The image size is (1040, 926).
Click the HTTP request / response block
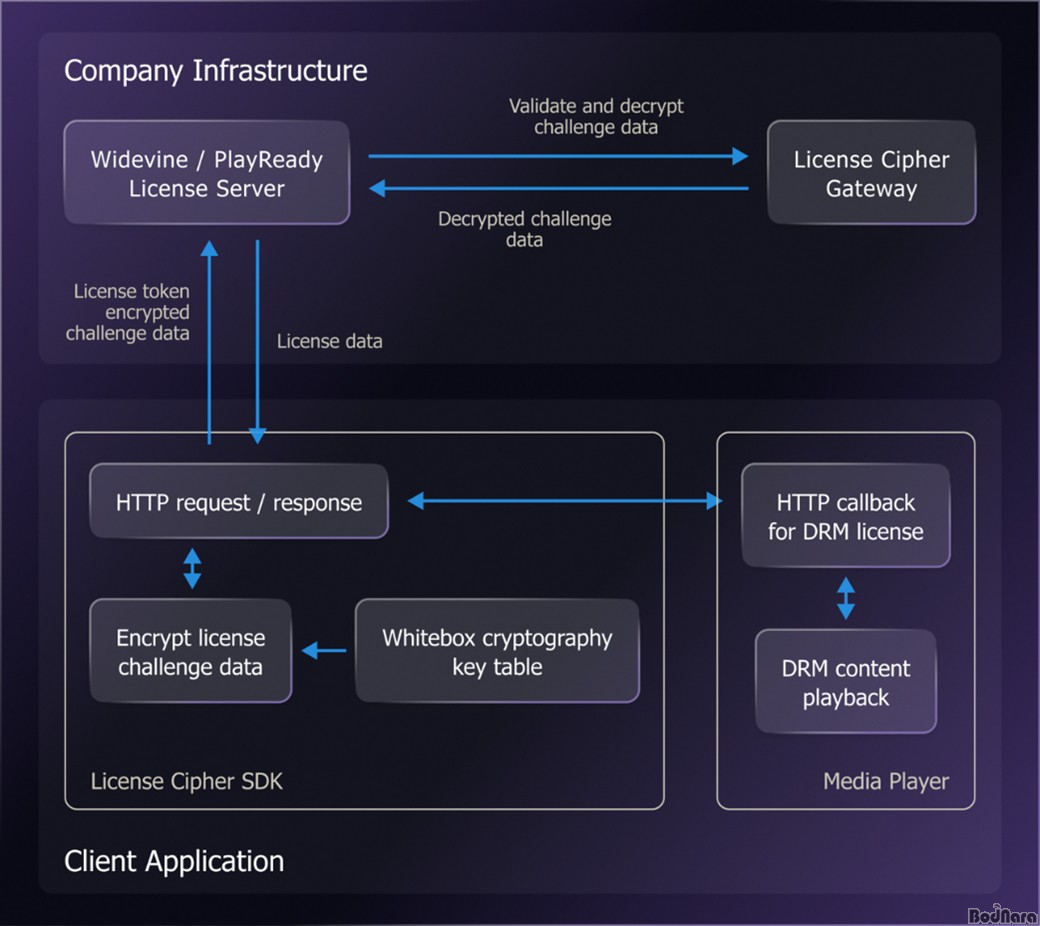click(238, 502)
